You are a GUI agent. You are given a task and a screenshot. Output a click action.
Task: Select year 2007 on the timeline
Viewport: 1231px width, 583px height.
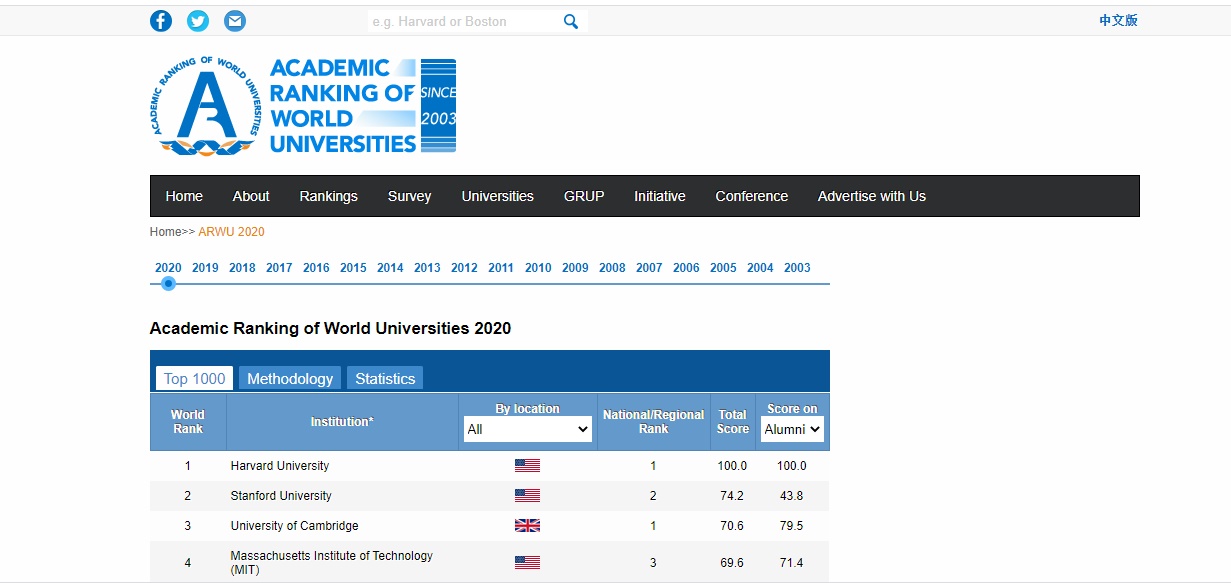(649, 268)
